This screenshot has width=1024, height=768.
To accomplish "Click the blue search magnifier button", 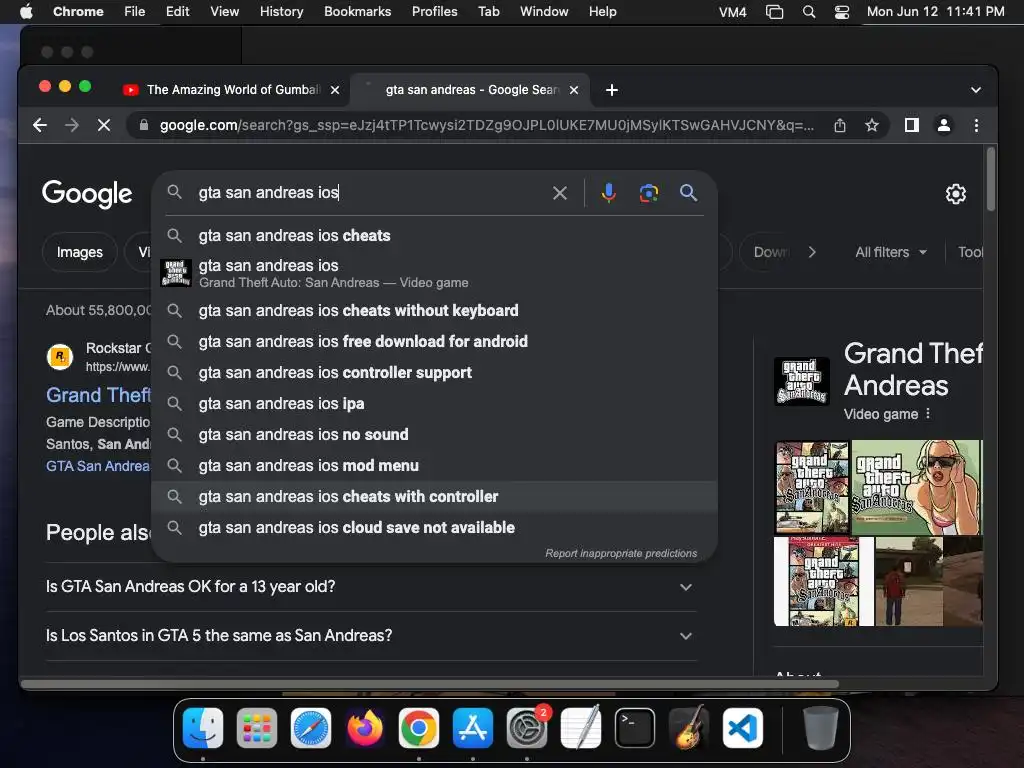I will [x=688, y=193].
